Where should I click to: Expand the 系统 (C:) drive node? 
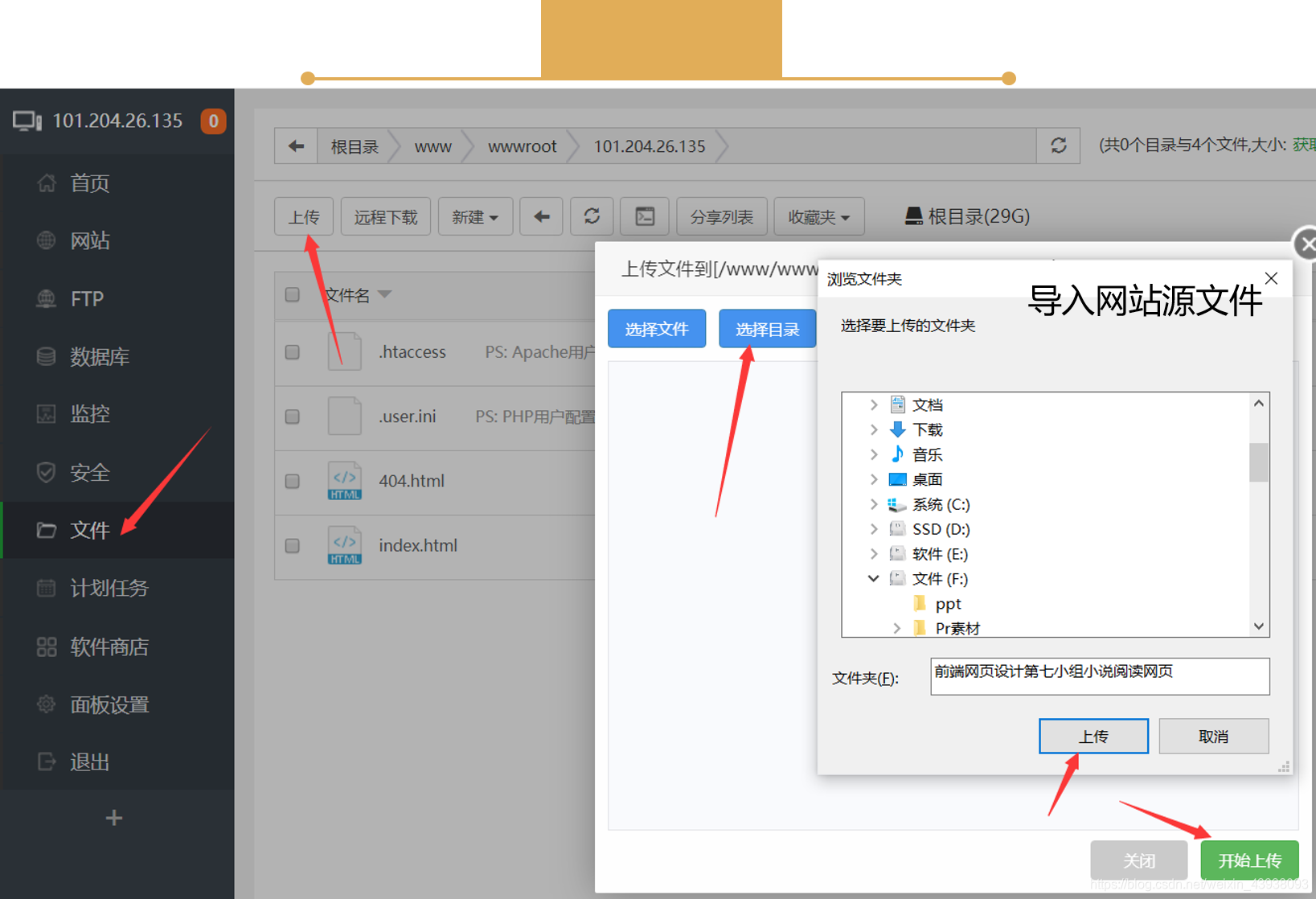click(874, 504)
